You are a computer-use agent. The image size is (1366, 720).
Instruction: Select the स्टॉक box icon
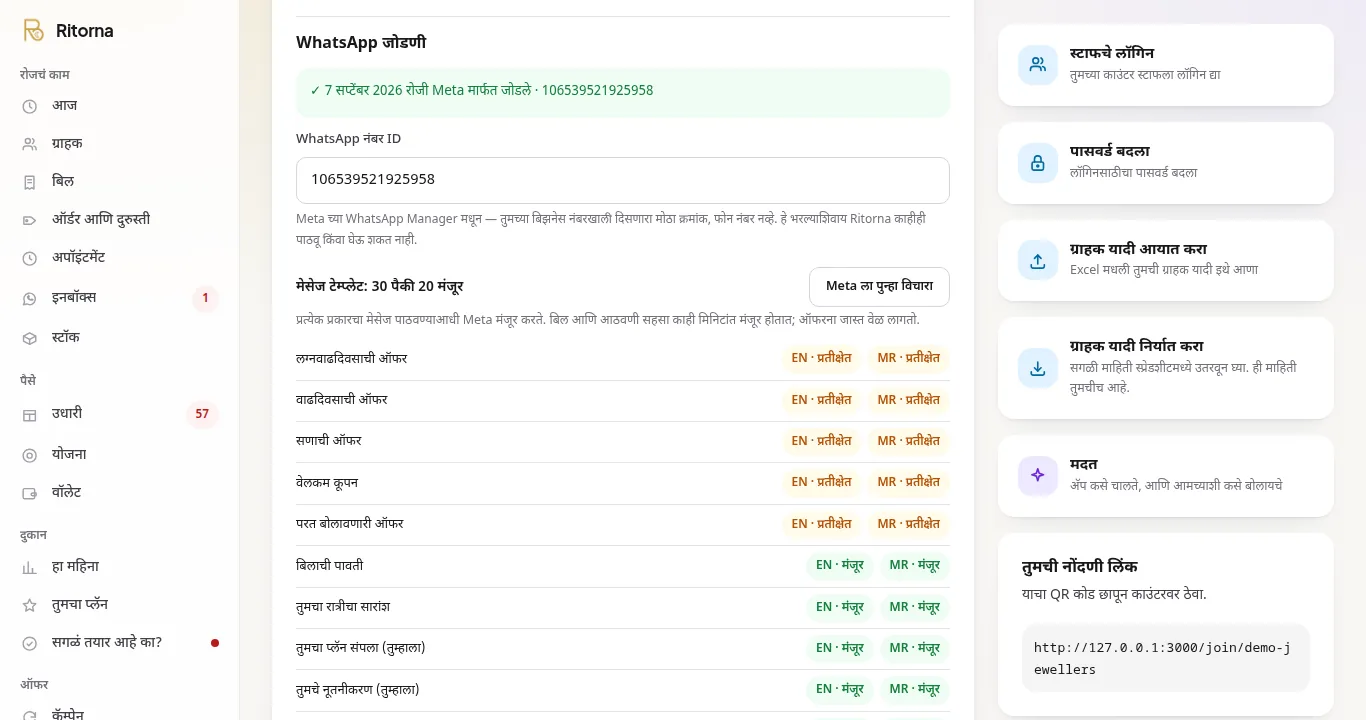pyautogui.click(x=30, y=338)
